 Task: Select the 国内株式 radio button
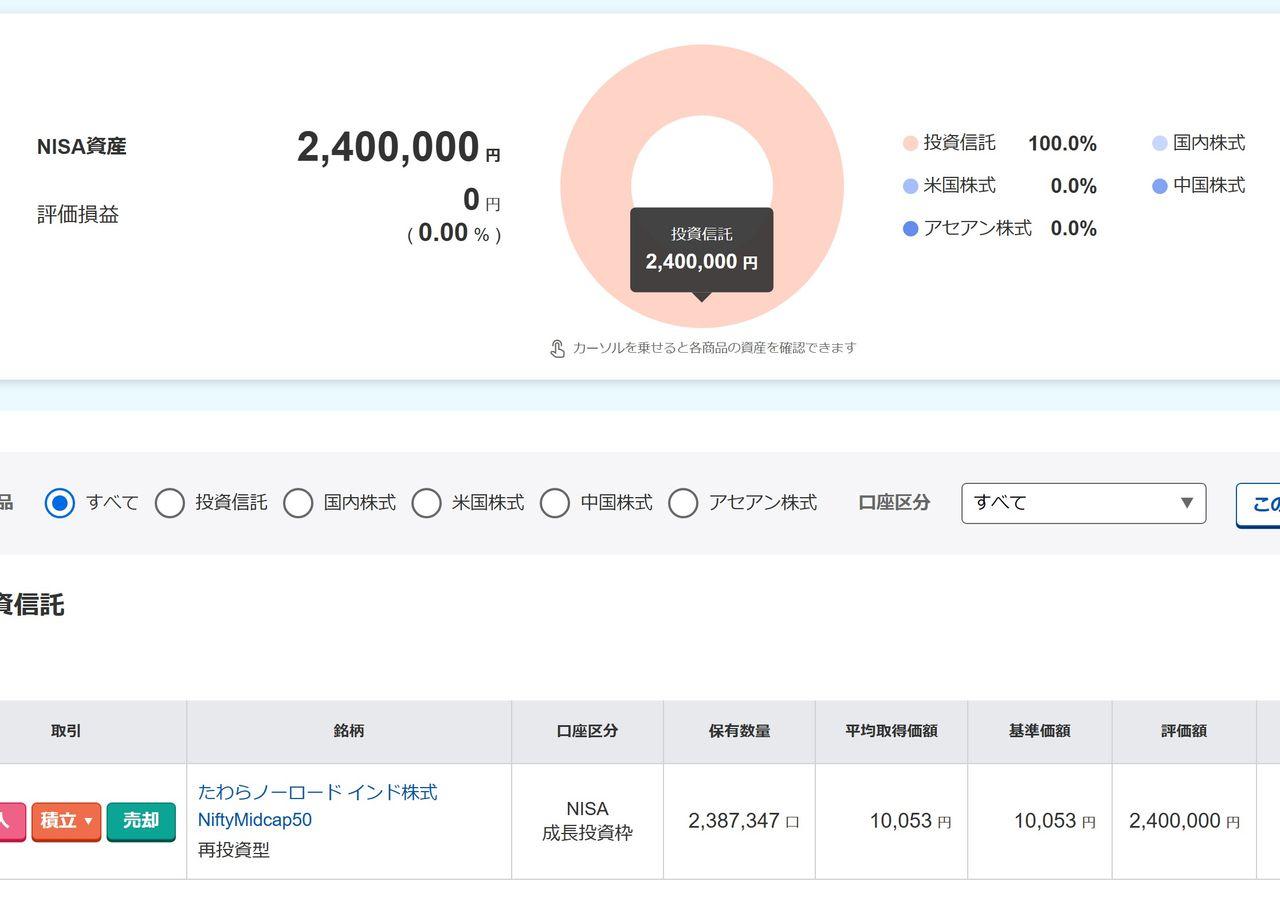298,503
